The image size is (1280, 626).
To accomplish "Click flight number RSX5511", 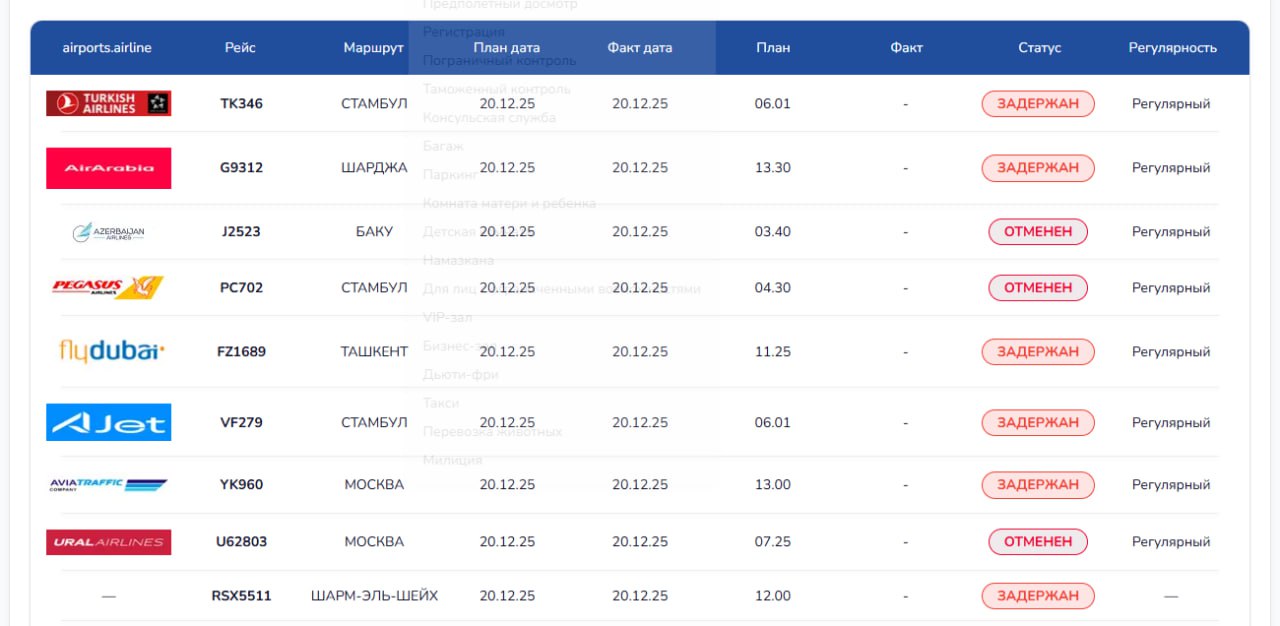I will point(241,596).
